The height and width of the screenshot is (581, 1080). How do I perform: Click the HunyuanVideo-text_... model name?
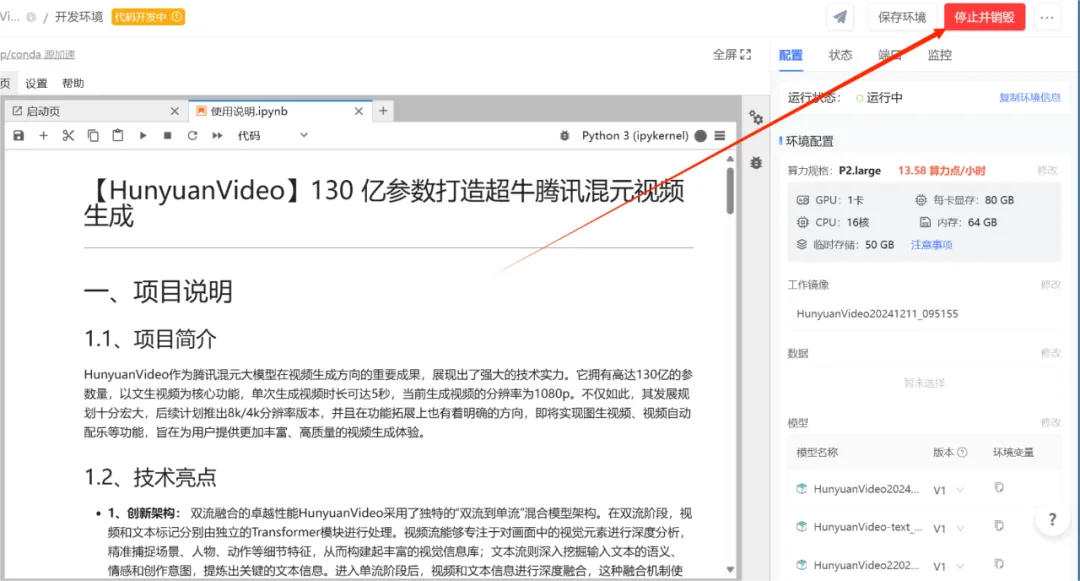pyautogui.click(x=868, y=527)
